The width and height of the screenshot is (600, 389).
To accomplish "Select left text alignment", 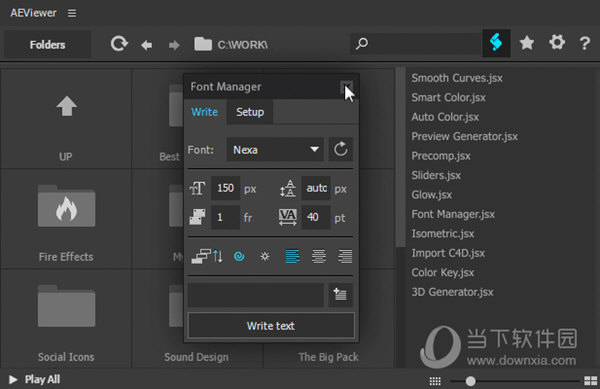I will (293, 256).
